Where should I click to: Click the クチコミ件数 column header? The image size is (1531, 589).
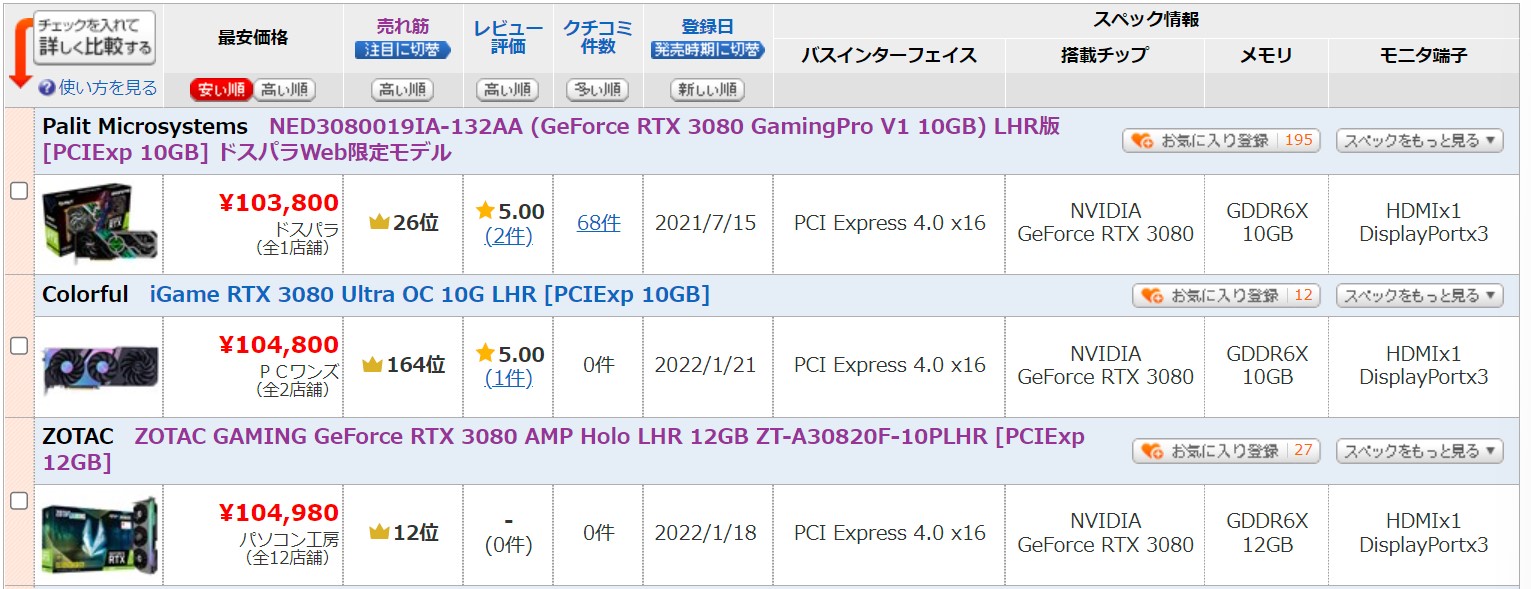pos(598,37)
